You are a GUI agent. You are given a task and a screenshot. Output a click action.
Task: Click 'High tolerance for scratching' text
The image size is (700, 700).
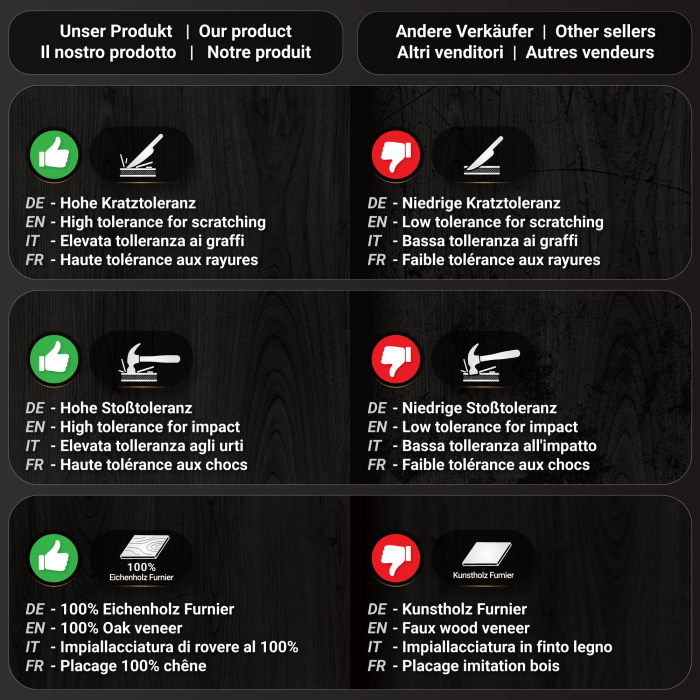[163, 222]
